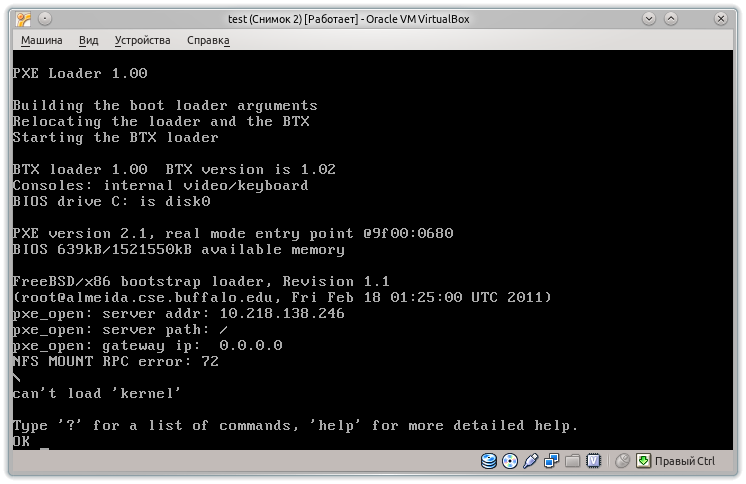
Task: Click the Правый Ctrl host key label
Action: point(685,461)
